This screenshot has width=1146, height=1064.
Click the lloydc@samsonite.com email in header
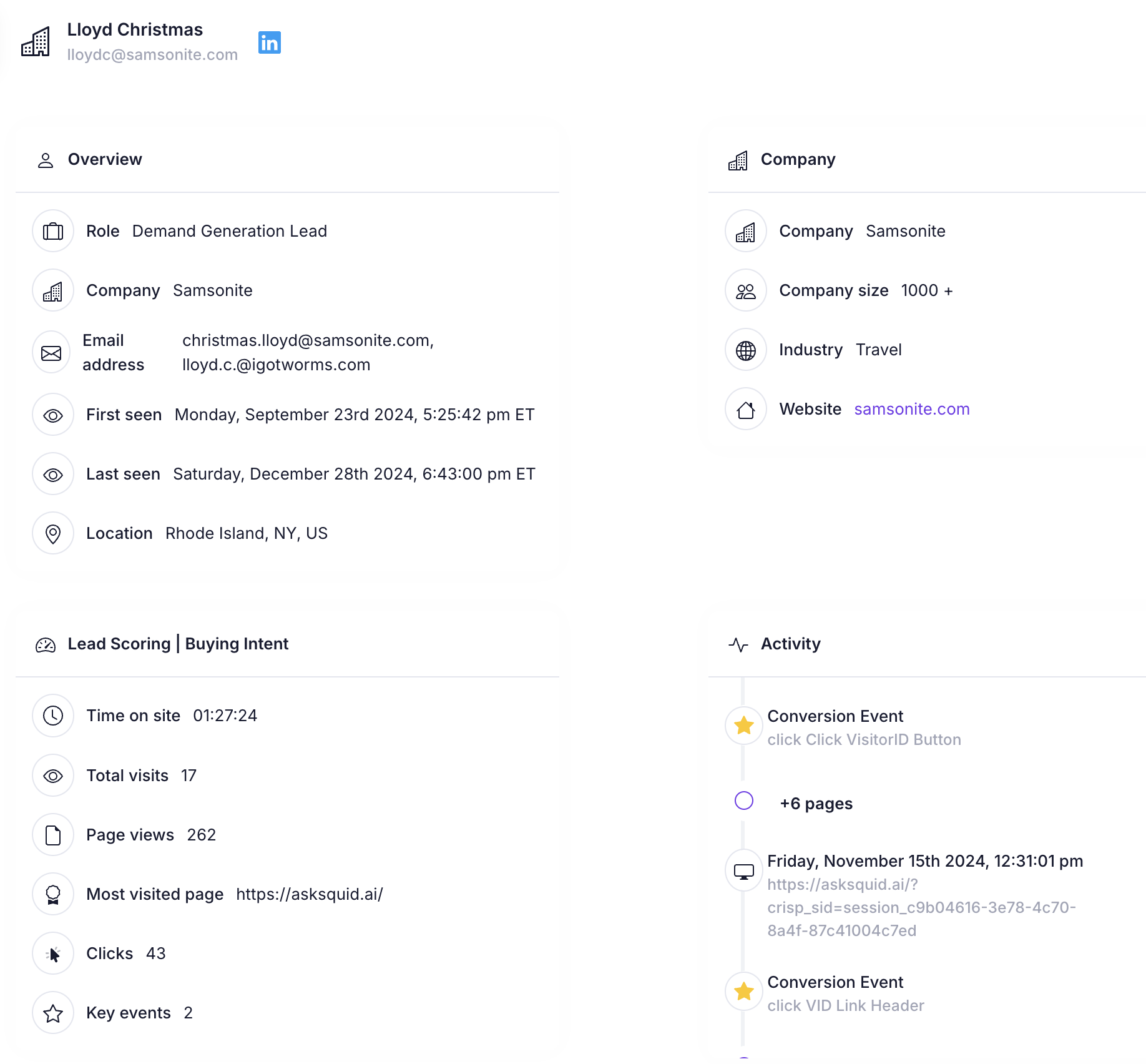pos(152,55)
